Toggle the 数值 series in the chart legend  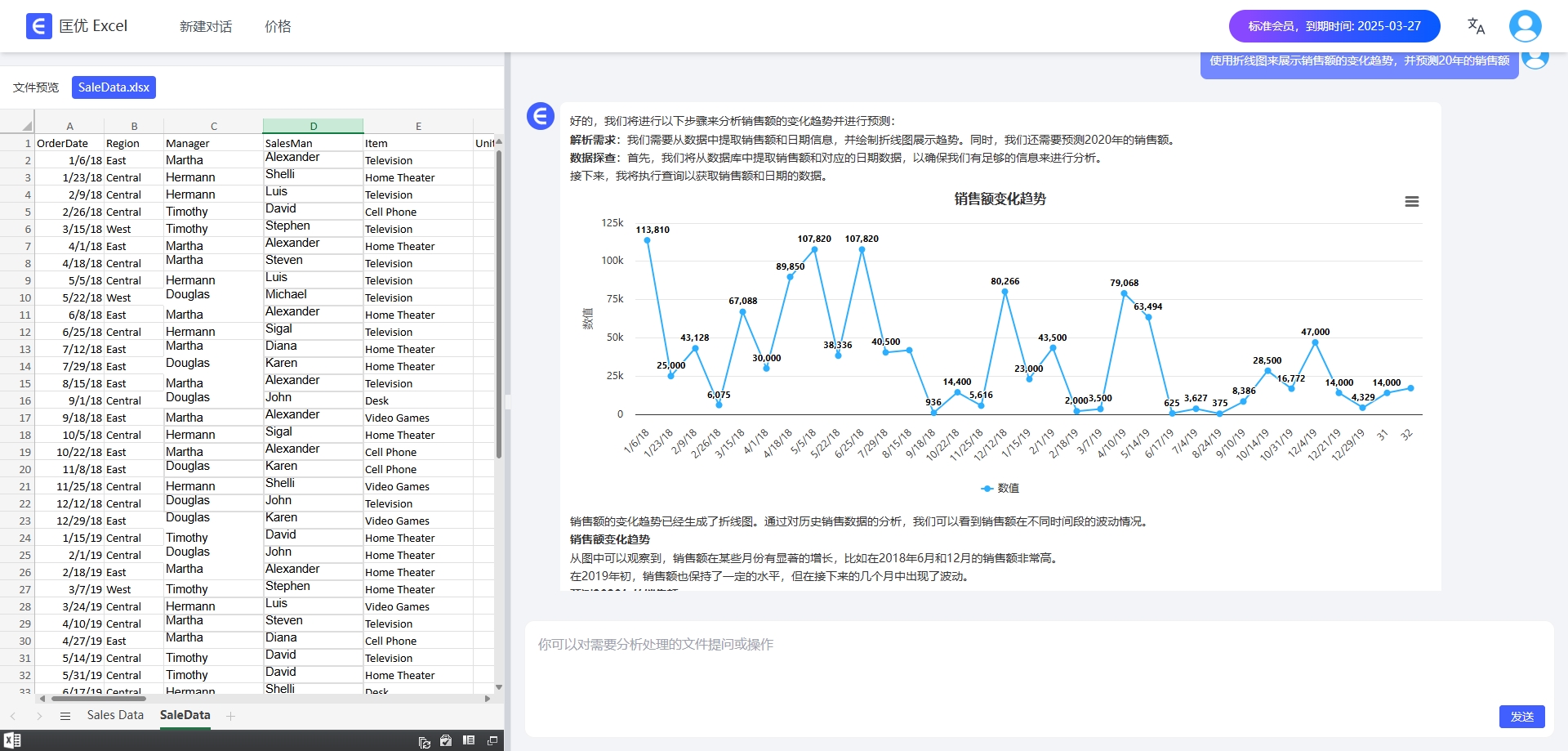click(1000, 488)
